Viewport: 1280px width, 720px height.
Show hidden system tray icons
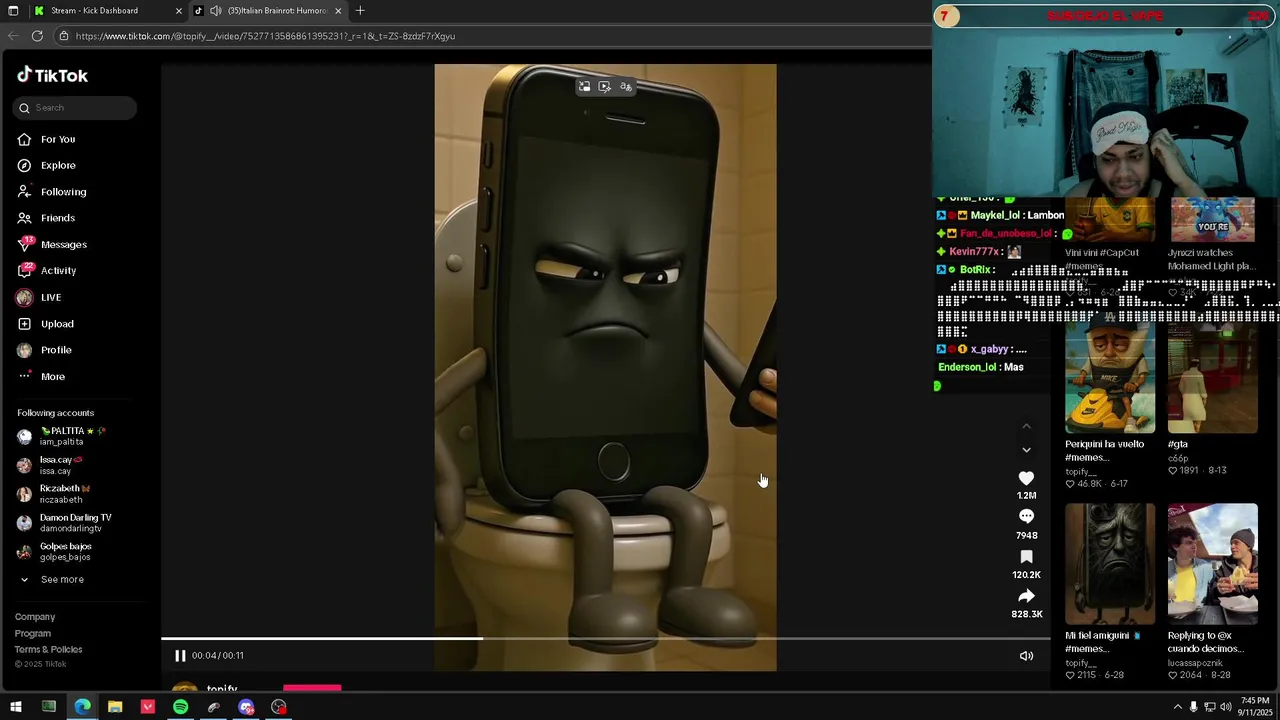click(x=1177, y=707)
